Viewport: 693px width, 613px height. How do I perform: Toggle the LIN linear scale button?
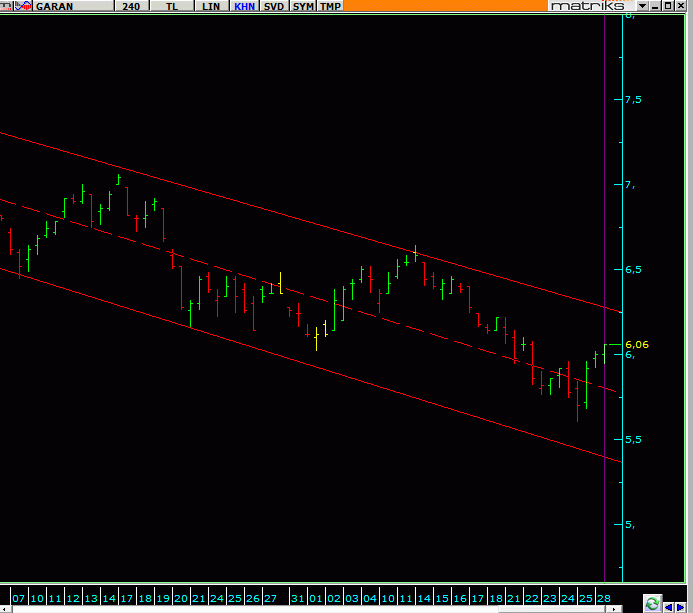tap(210, 6)
